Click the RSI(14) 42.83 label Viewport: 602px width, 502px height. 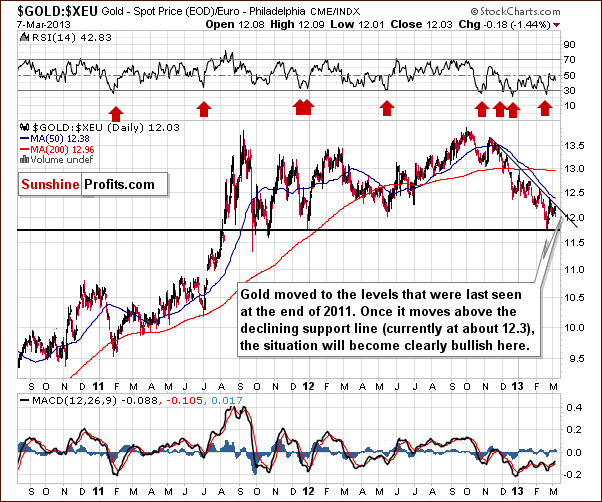click(72, 38)
